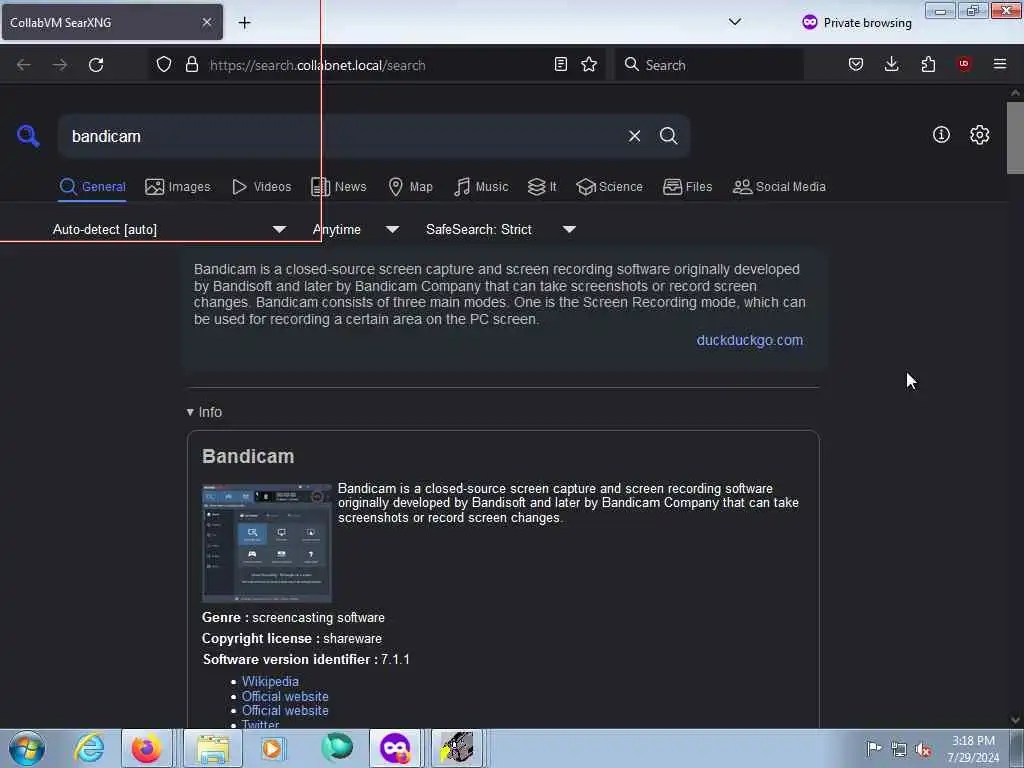Viewport: 1024px width, 768px height.
Task: Bookmark this page with star
Action: (x=589, y=64)
